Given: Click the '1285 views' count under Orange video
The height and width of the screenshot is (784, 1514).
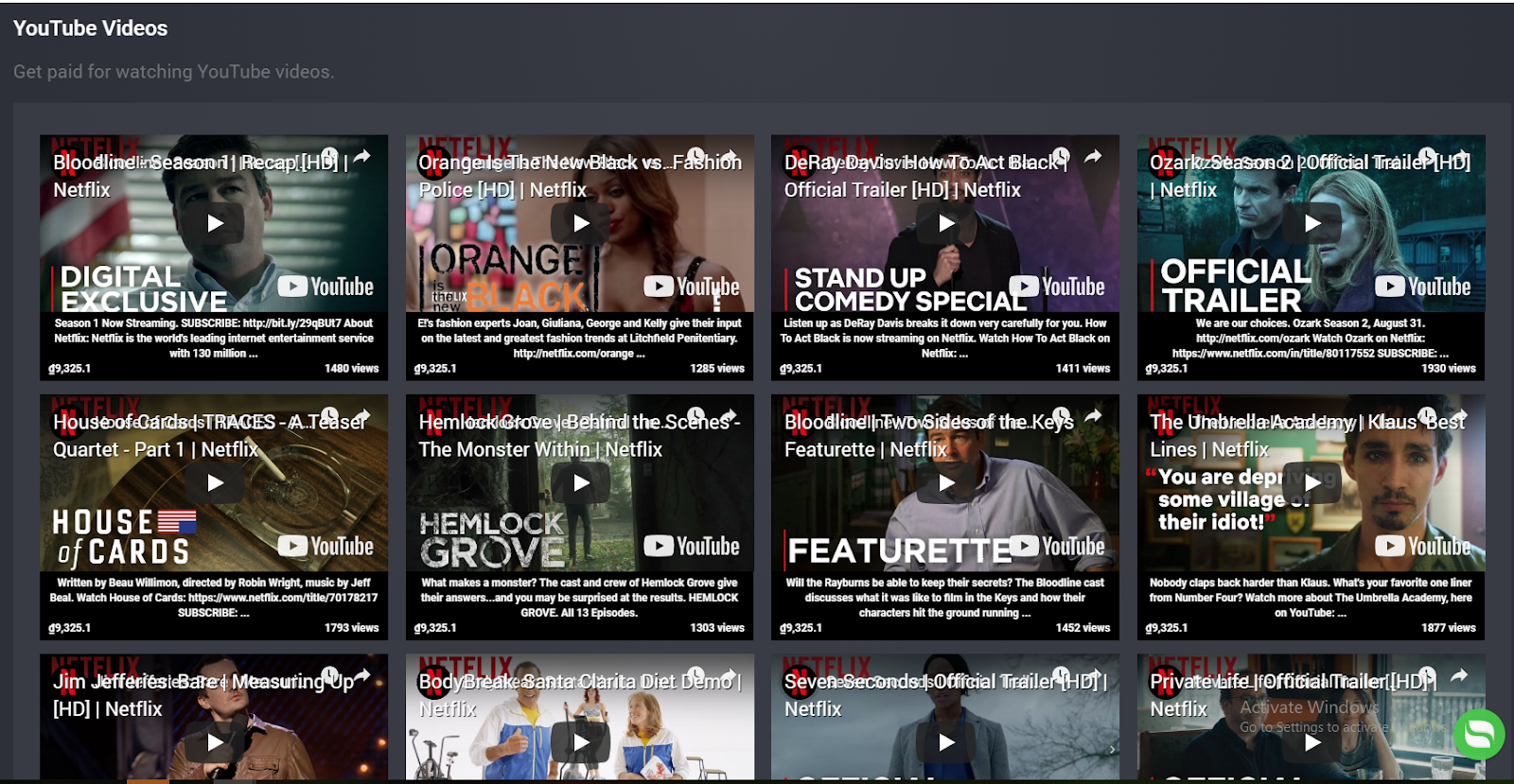Looking at the screenshot, I should [717, 369].
